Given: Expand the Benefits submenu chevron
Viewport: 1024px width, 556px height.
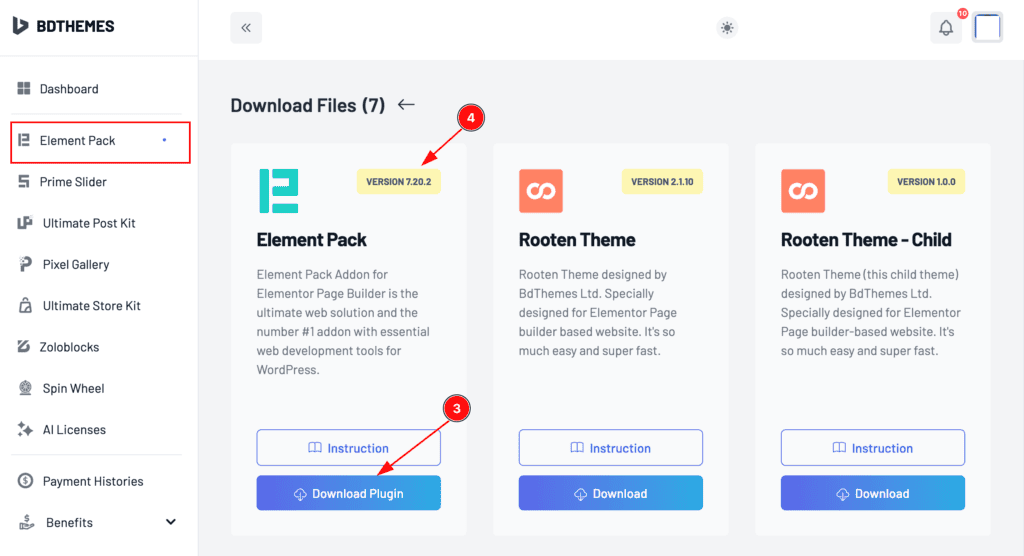Looking at the screenshot, I should (170, 522).
